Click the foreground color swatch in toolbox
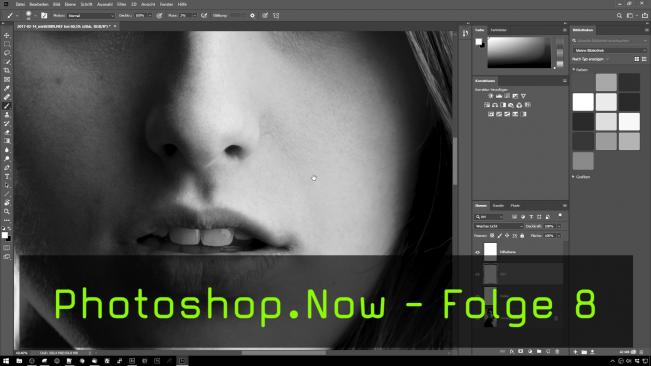Screen dimensions: 651x366 [5, 235]
